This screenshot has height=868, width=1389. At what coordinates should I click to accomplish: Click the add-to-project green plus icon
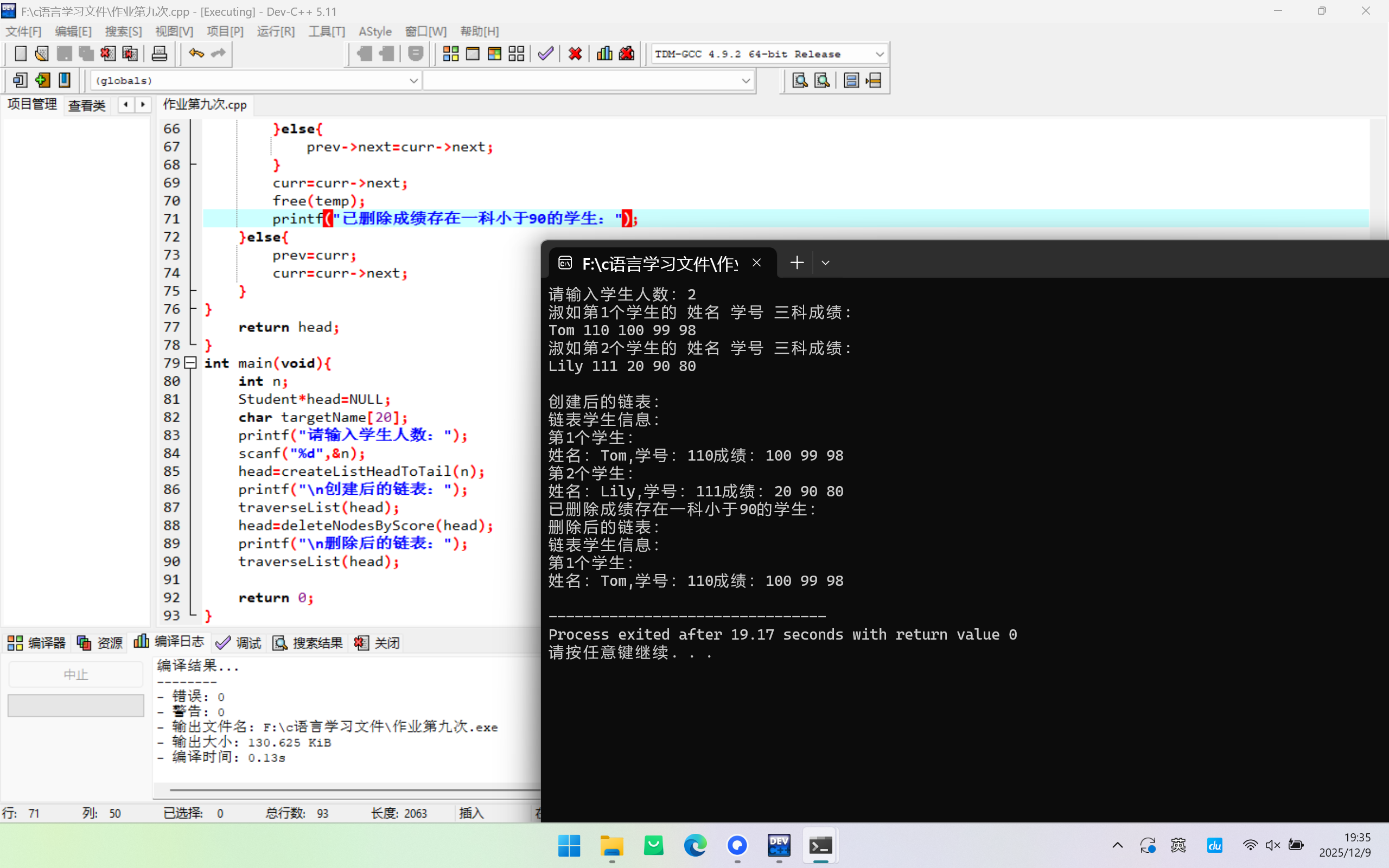pyautogui.click(x=42, y=80)
